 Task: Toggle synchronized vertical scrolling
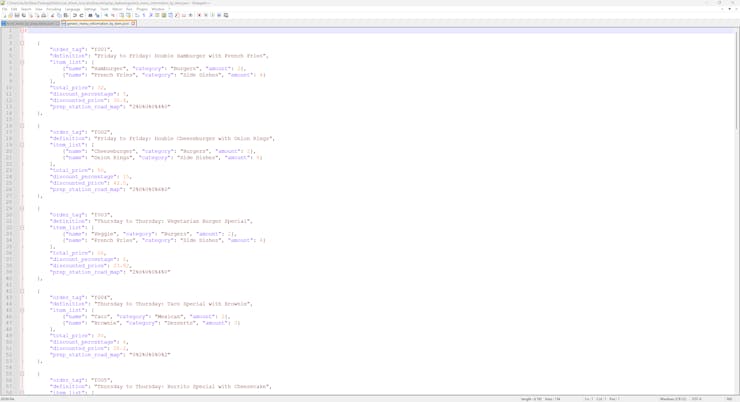pyautogui.click(x=121, y=15)
